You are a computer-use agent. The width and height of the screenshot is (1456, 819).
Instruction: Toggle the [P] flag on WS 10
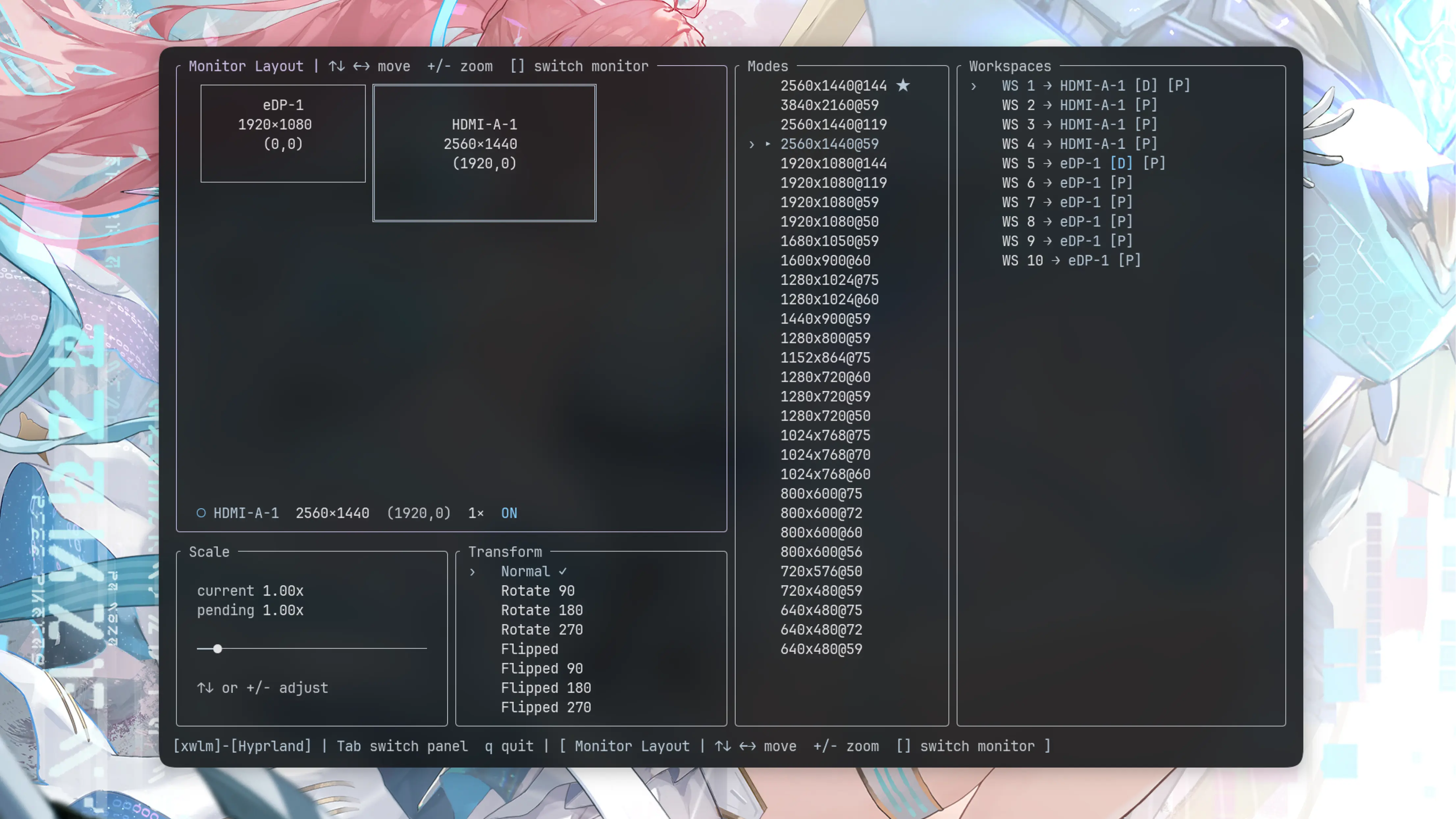[1130, 261]
